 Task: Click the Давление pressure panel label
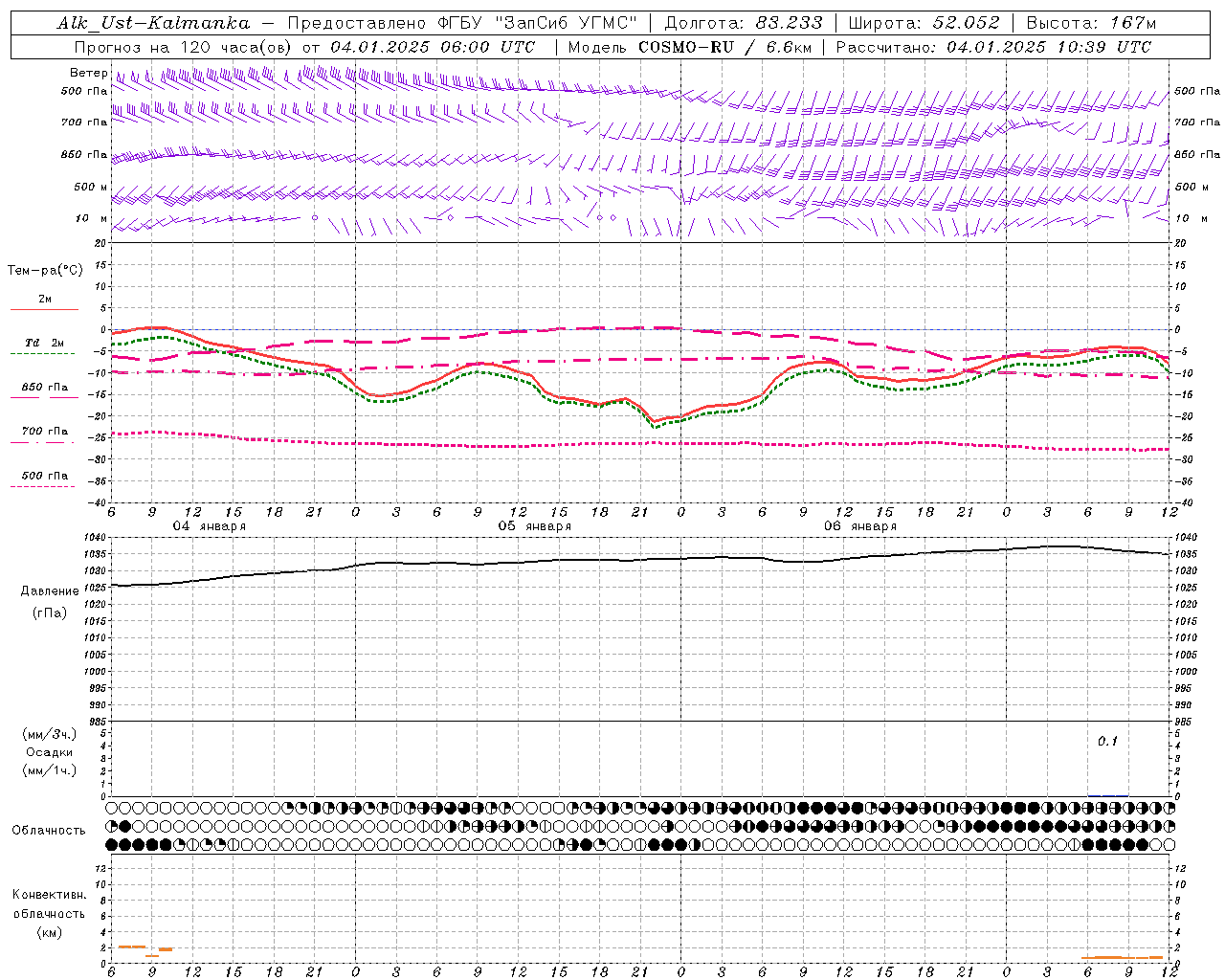[50, 591]
